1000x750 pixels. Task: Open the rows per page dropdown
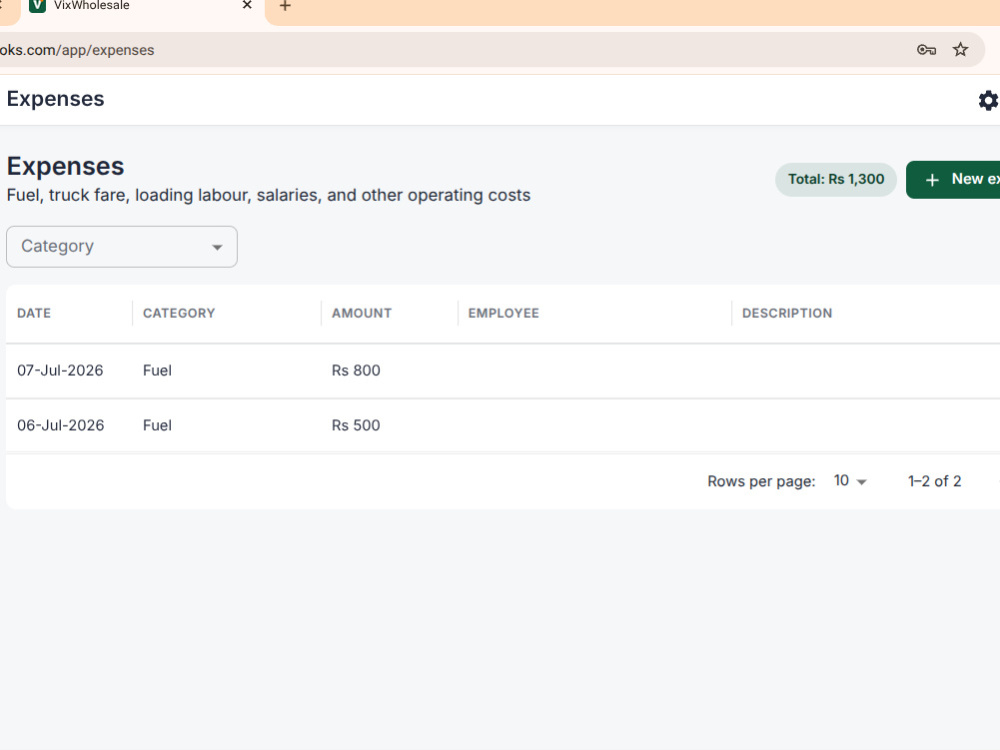(x=850, y=481)
